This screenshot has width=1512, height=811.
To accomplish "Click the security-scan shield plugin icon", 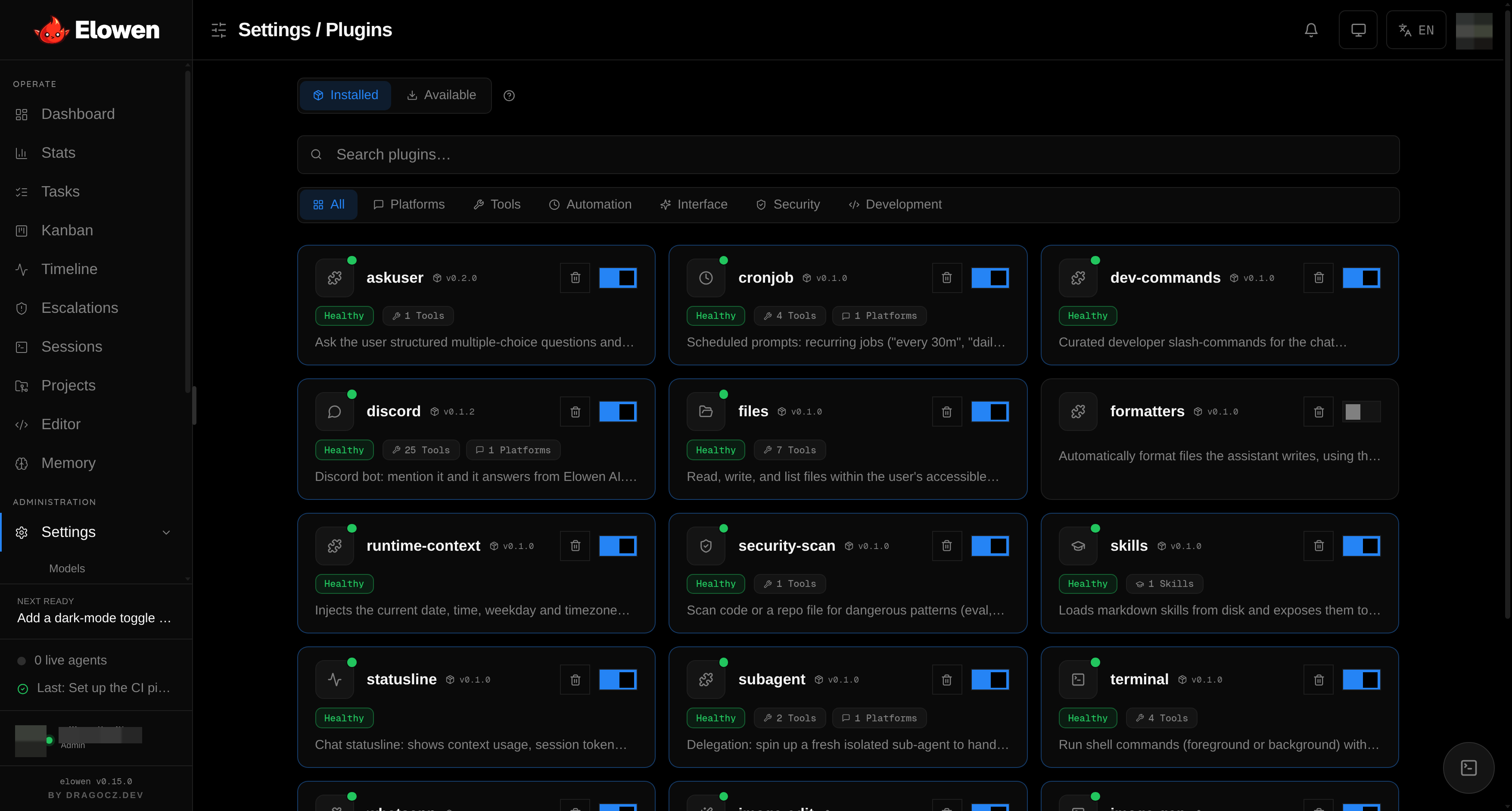I will [706, 546].
